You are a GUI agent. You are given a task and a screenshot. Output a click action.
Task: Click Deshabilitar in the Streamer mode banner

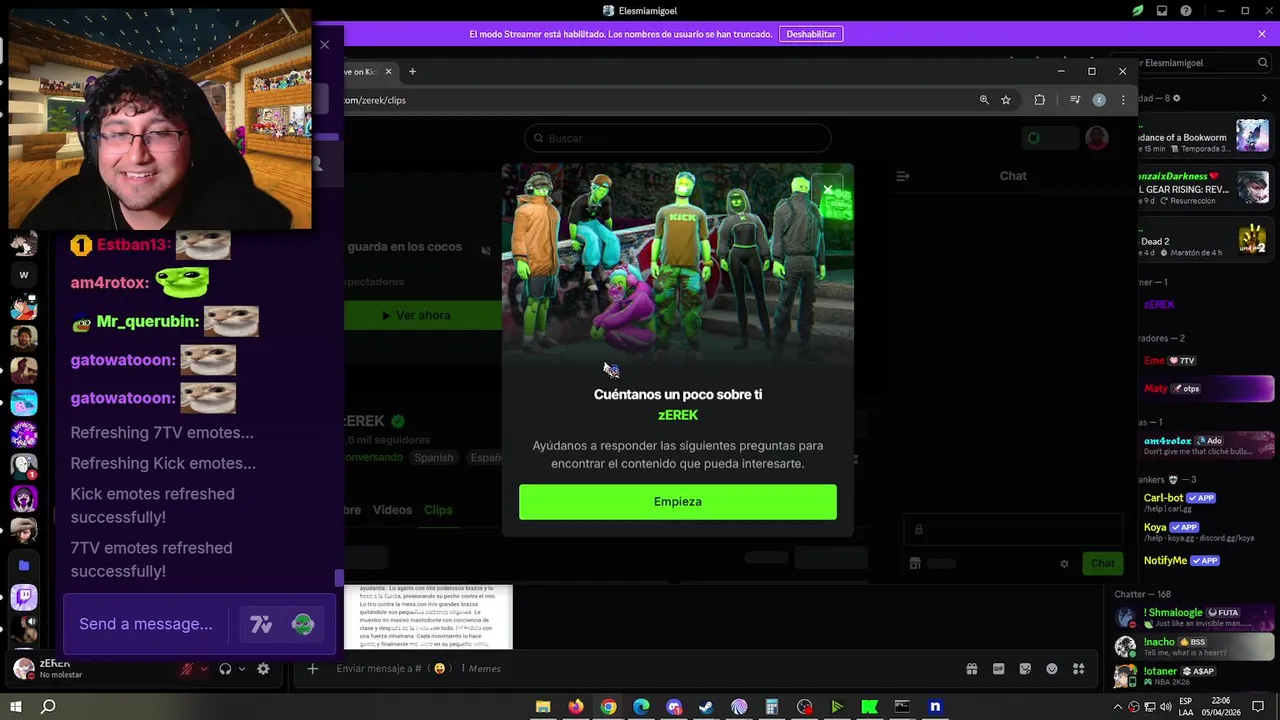point(811,34)
